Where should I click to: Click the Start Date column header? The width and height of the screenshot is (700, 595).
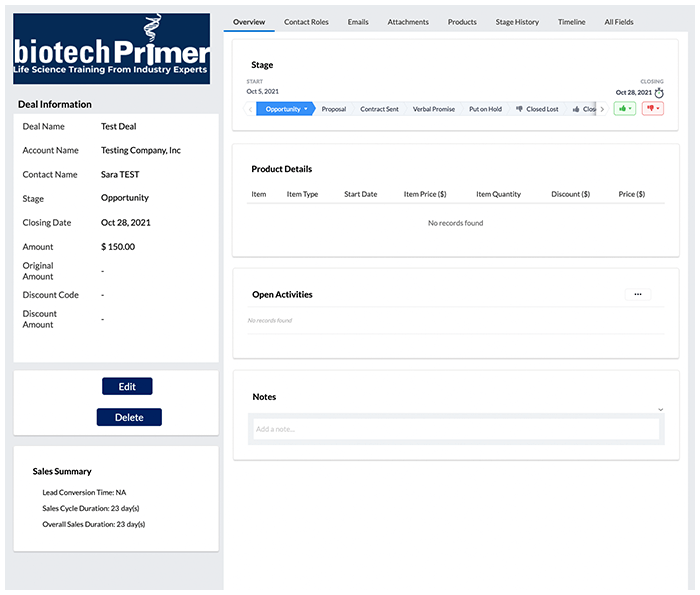(361, 194)
